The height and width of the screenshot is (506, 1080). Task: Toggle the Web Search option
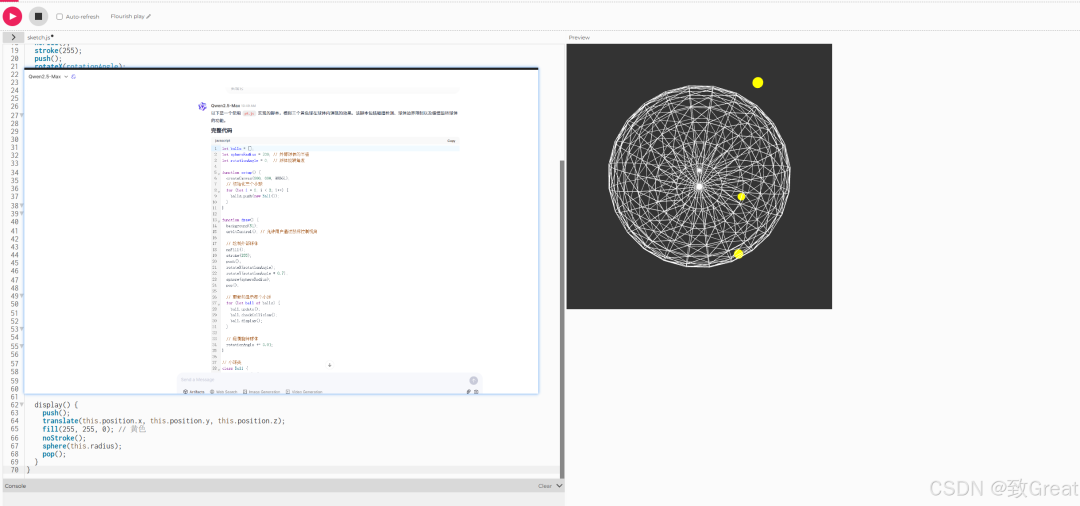(x=223, y=392)
